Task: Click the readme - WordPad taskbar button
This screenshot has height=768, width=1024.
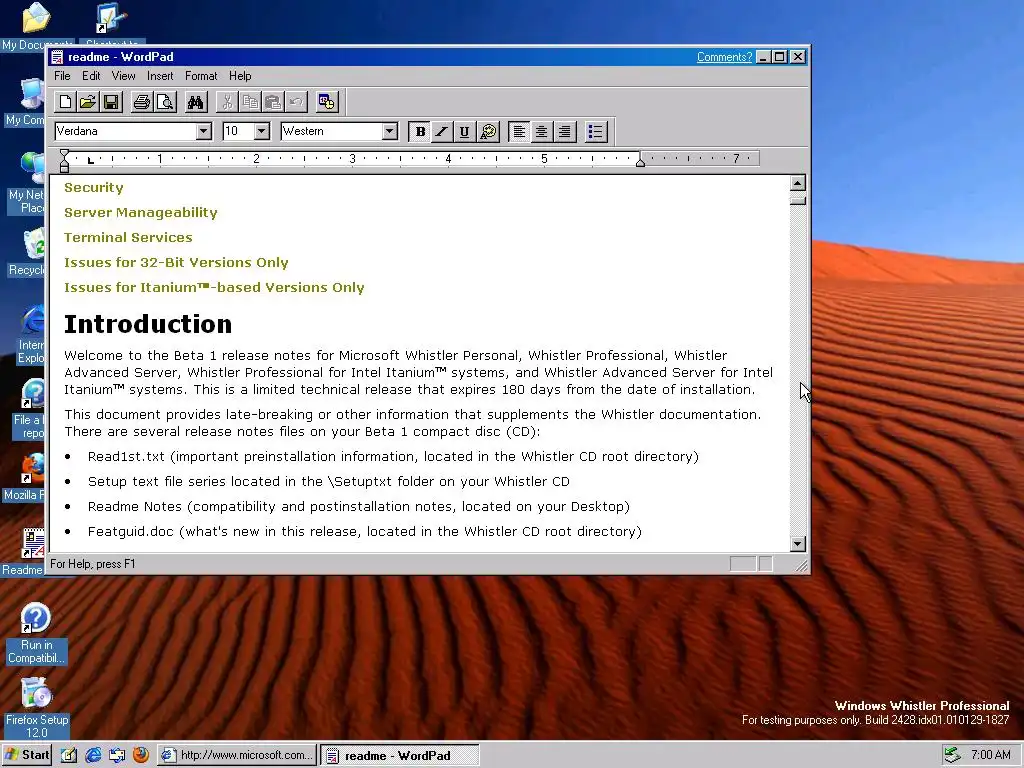Action: (x=400, y=755)
